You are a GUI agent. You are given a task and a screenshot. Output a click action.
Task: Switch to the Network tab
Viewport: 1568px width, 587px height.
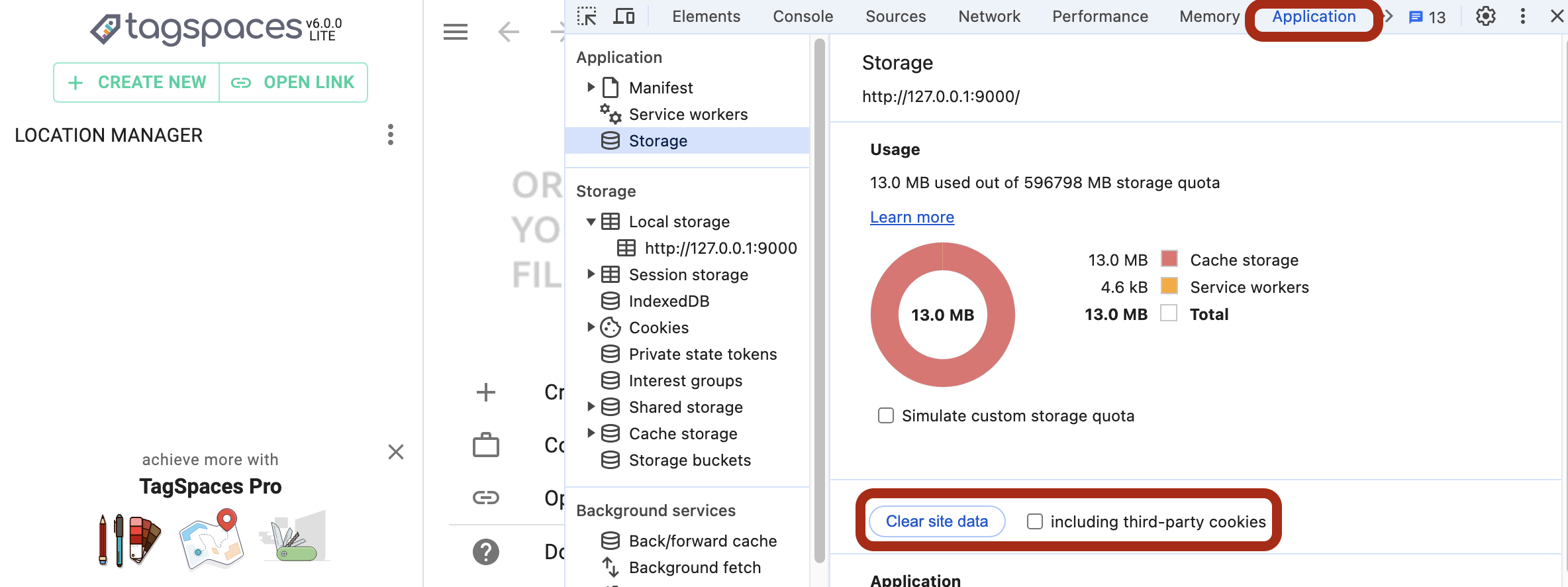pos(989,17)
